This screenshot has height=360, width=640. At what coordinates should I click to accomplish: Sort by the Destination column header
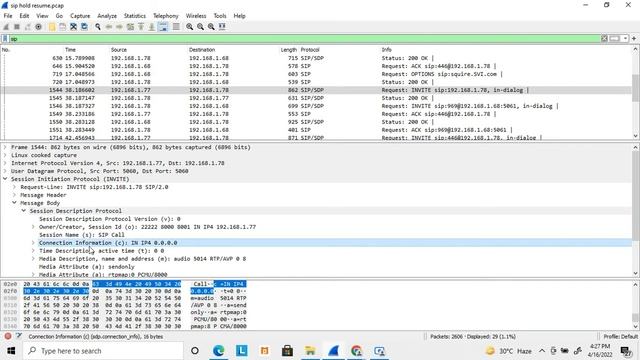[x=202, y=49]
